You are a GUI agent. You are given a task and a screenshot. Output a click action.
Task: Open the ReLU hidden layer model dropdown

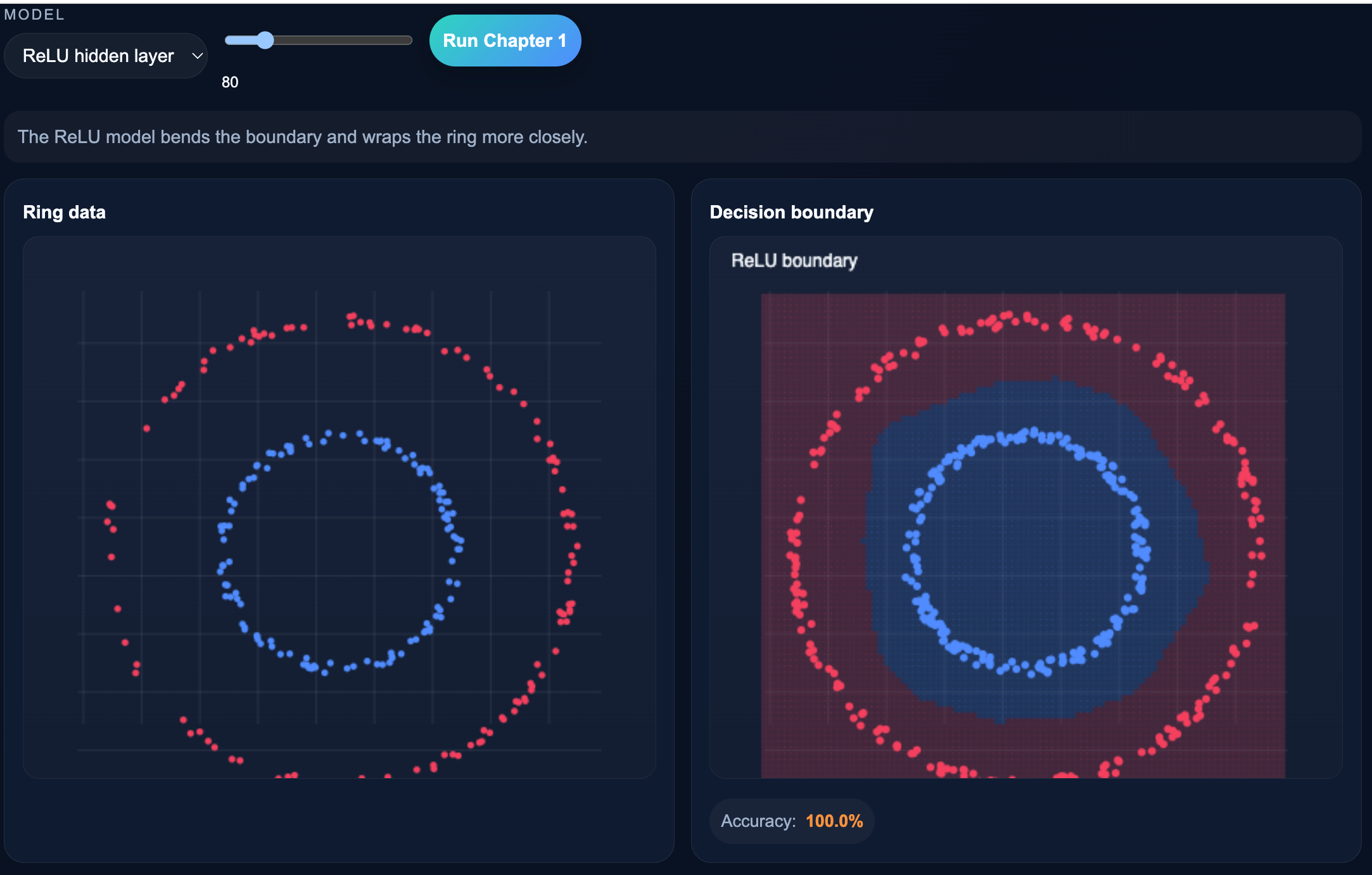[x=105, y=56]
